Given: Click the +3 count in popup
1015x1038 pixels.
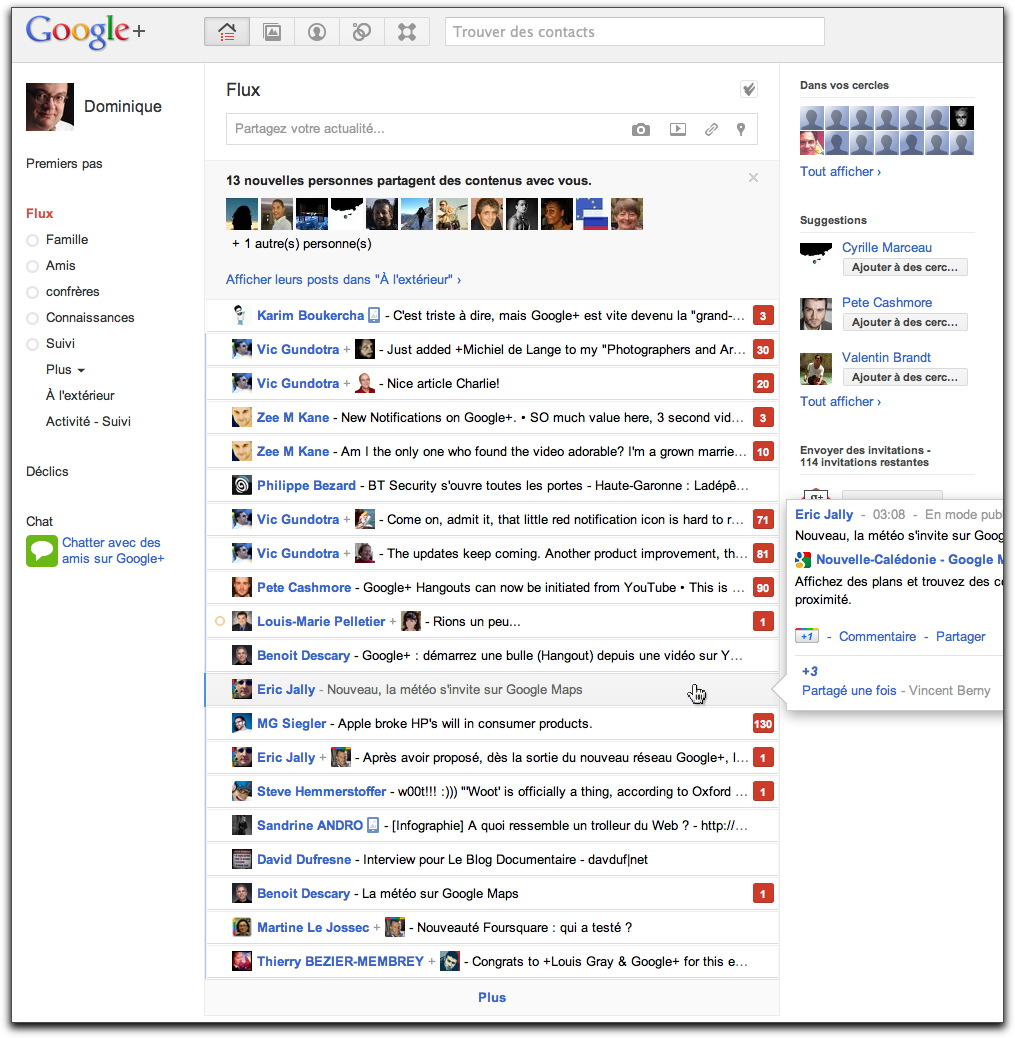Looking at the screenshot, I should click(x=810, y=671).
